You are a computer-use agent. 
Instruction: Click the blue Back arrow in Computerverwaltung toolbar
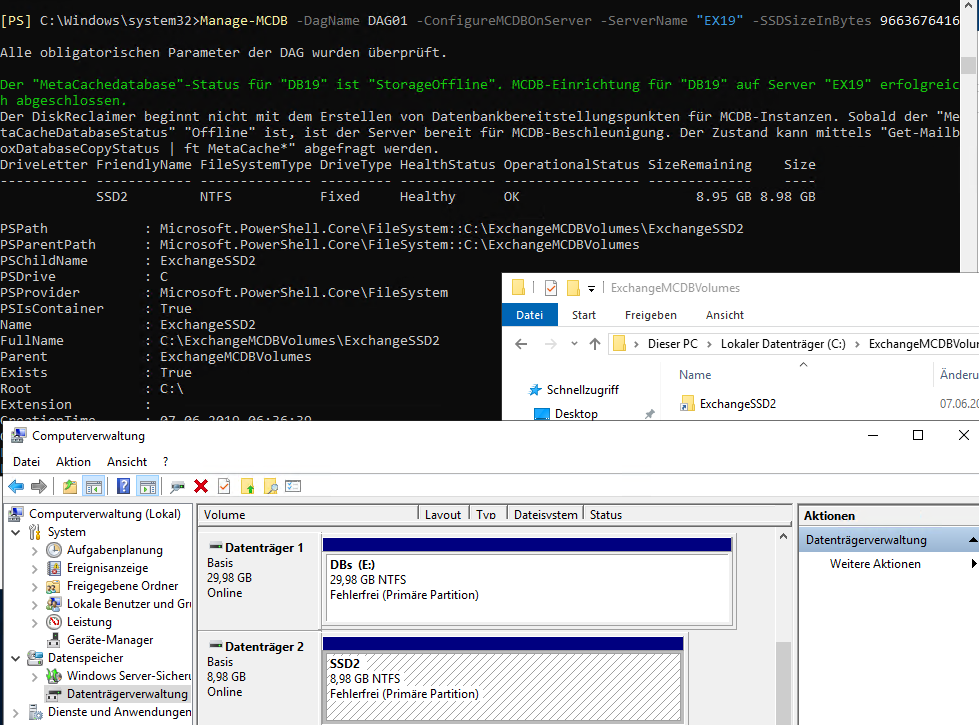[16, 486]
